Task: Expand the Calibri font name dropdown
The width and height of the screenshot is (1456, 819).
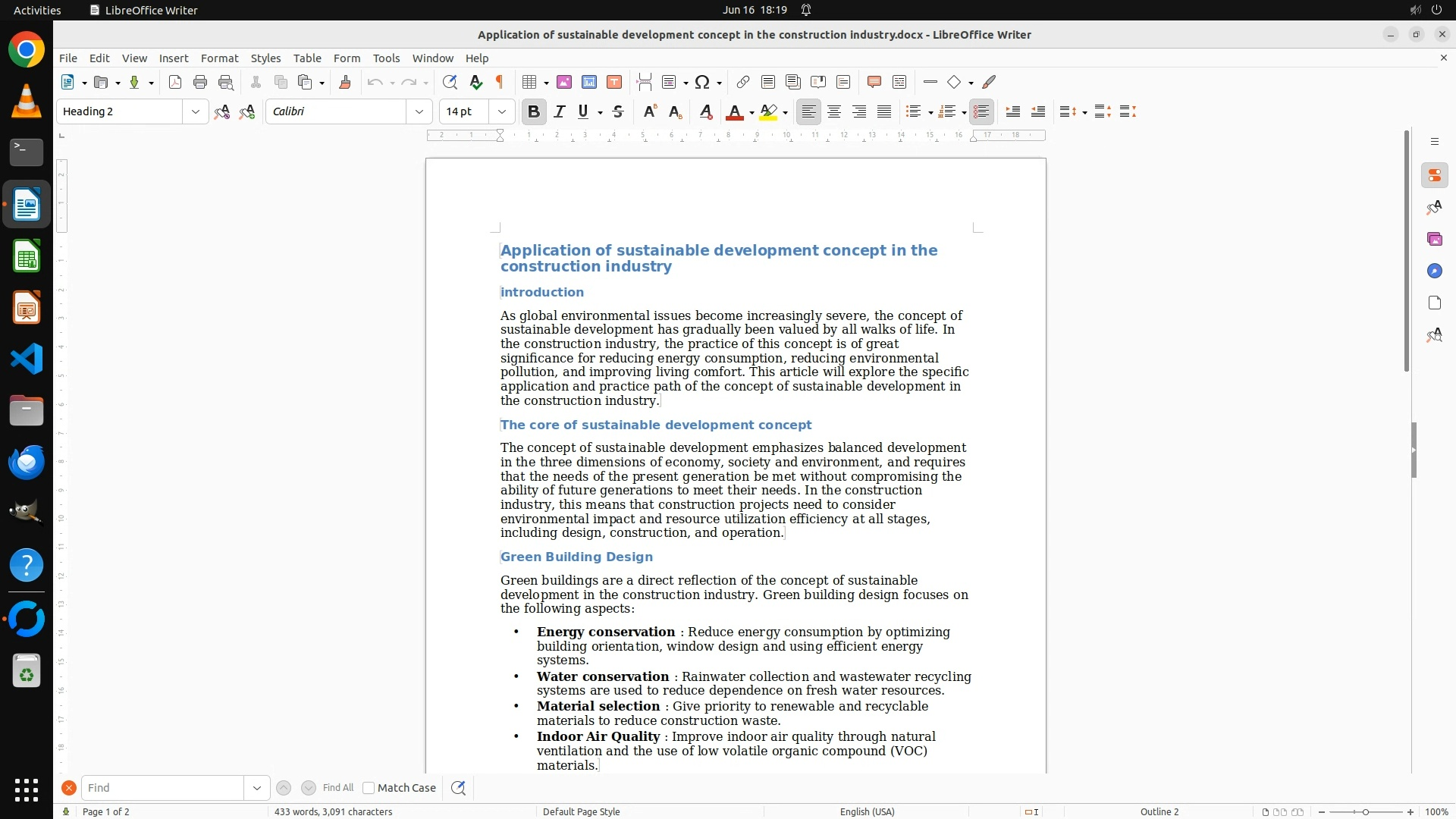Action: [x=419, y=112]
